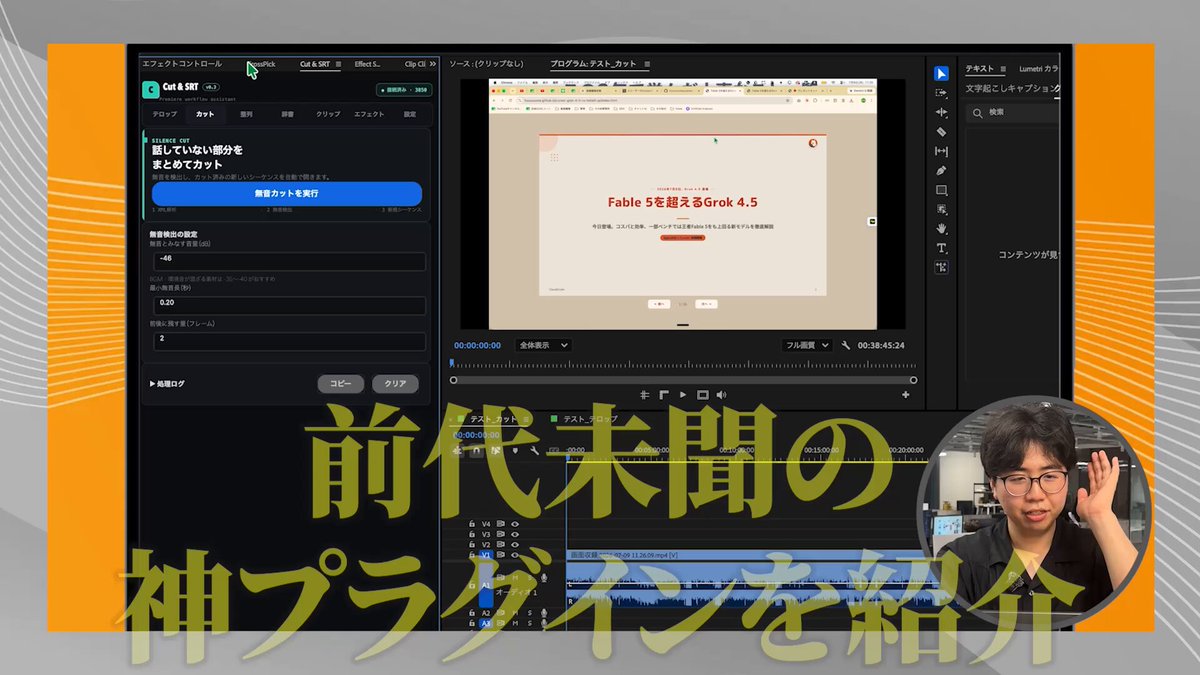Toggle nest sequence icon in timeline header
The height and width of the screenshot is (675, 1200).
[x=459, y=450]
